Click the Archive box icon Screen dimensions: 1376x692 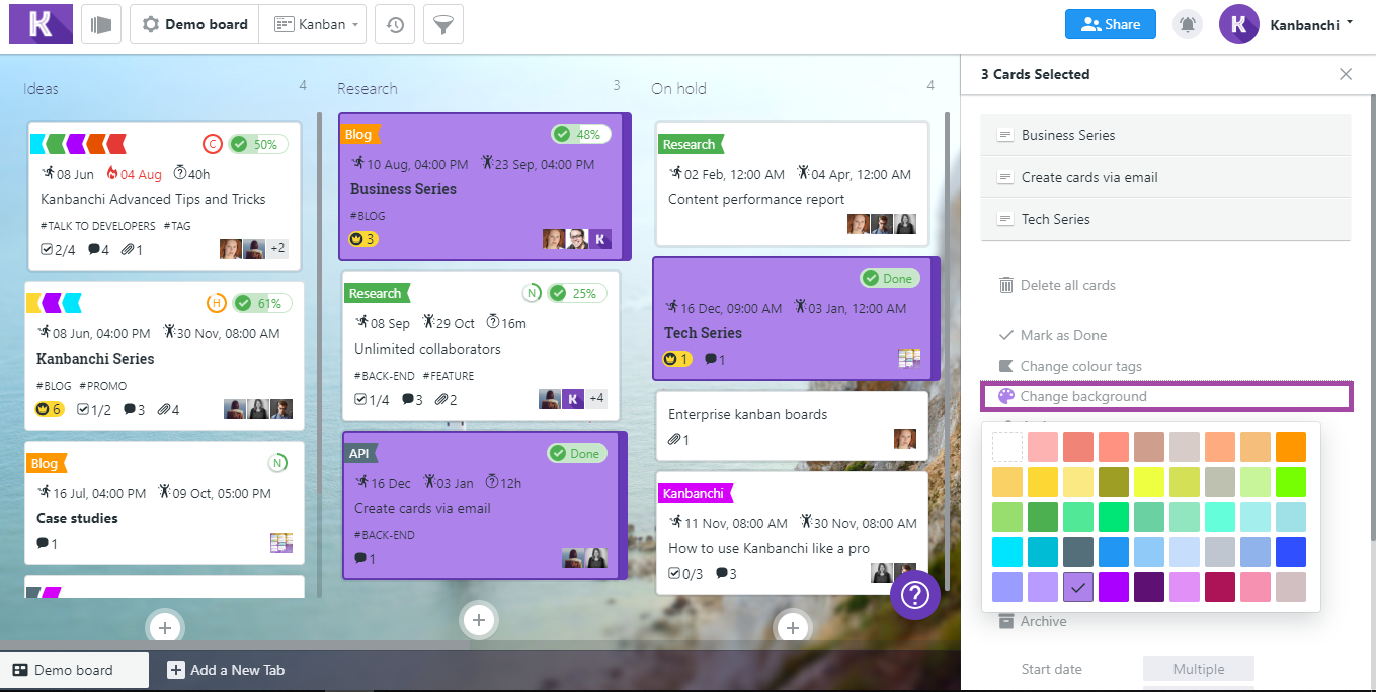(1006, 621)
